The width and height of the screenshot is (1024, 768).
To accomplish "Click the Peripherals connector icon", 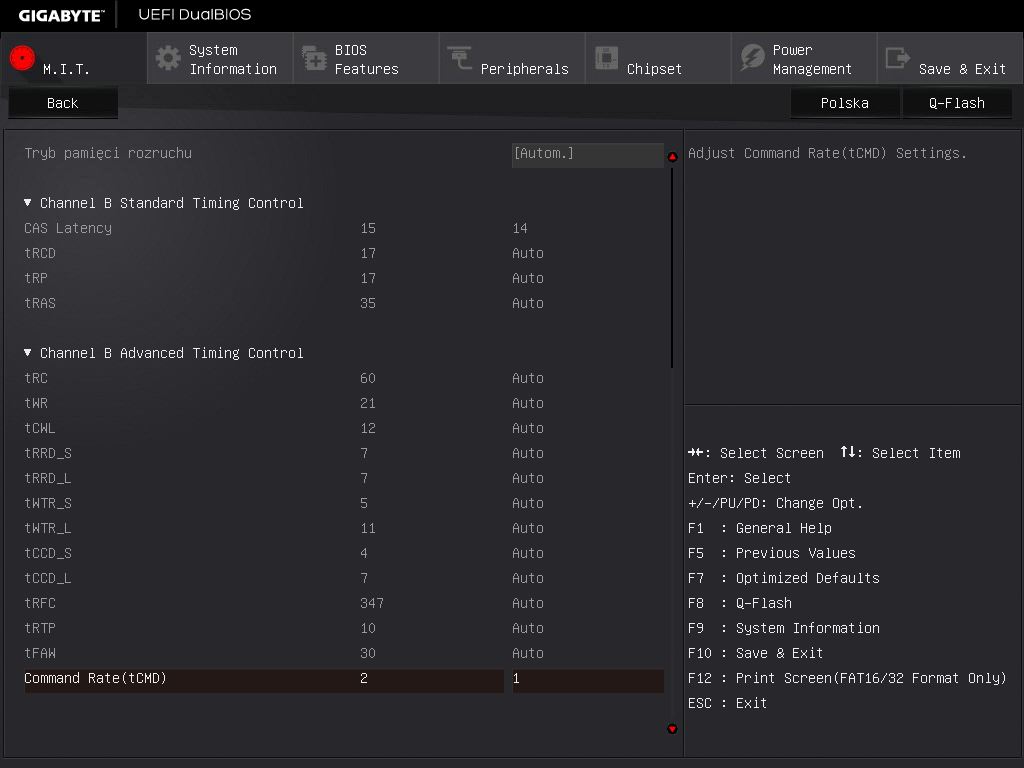I will click(x=460, y=58).
